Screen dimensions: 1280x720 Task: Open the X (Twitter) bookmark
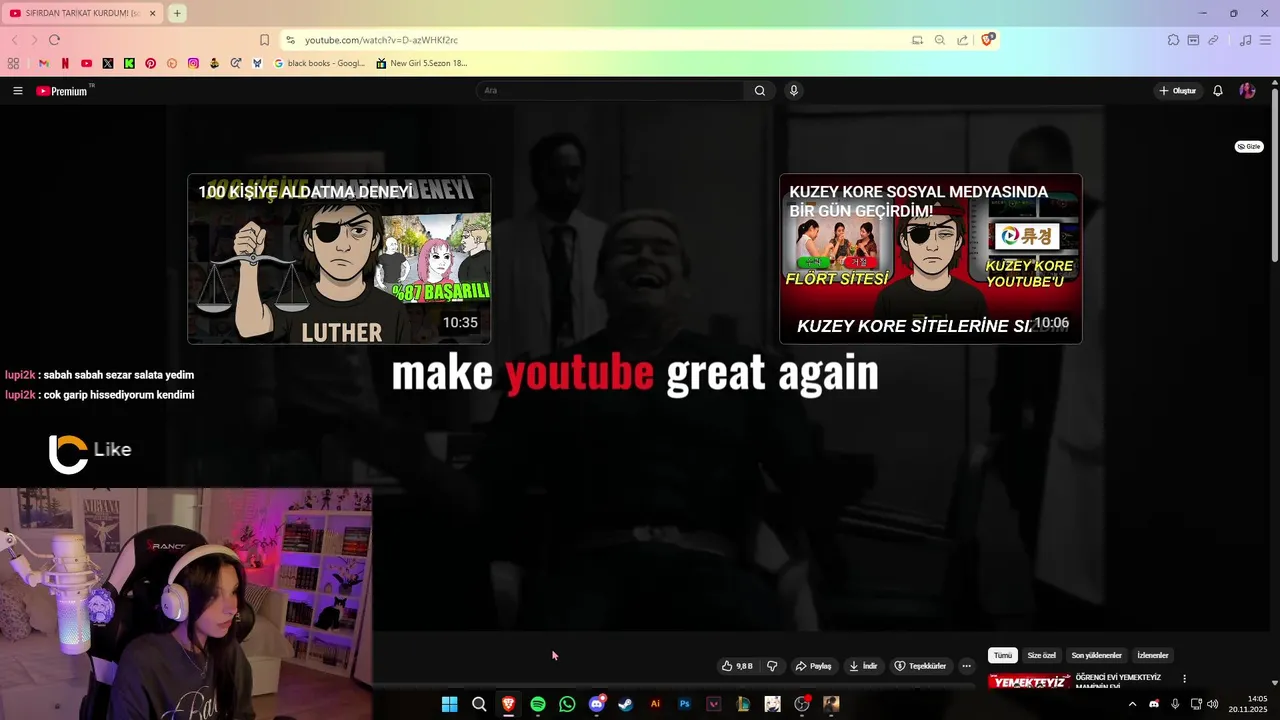click(108, 63)
